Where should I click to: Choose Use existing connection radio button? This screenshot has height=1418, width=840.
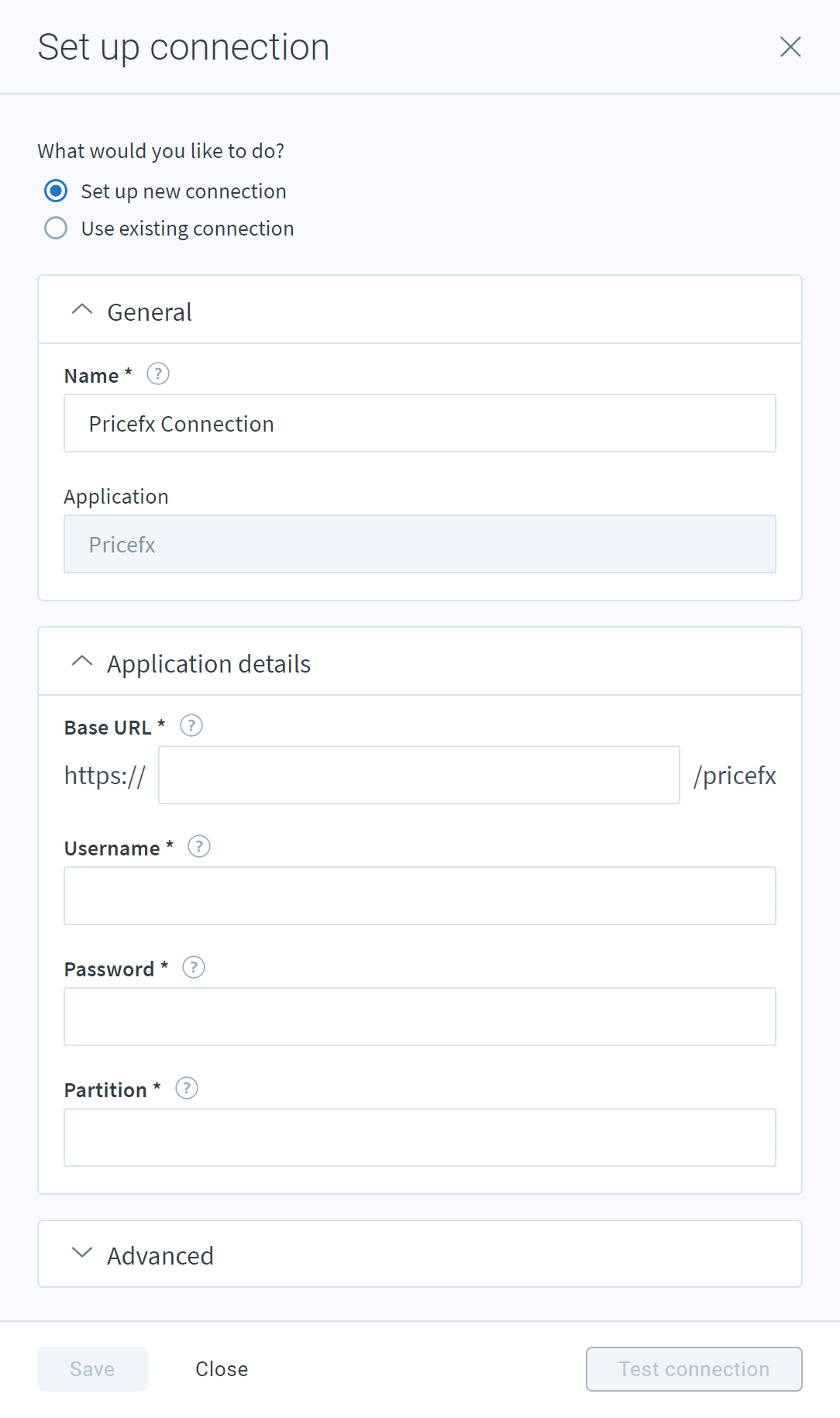(x=56, y=228)
